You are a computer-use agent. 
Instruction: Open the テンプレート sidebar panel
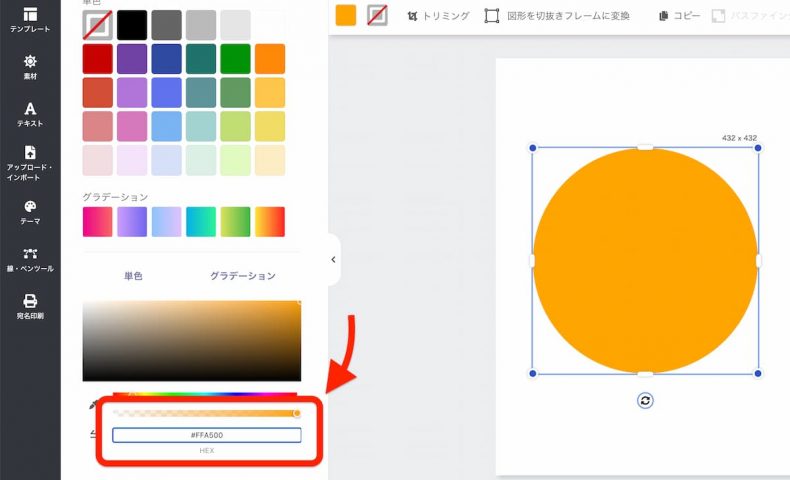point(30,19)
